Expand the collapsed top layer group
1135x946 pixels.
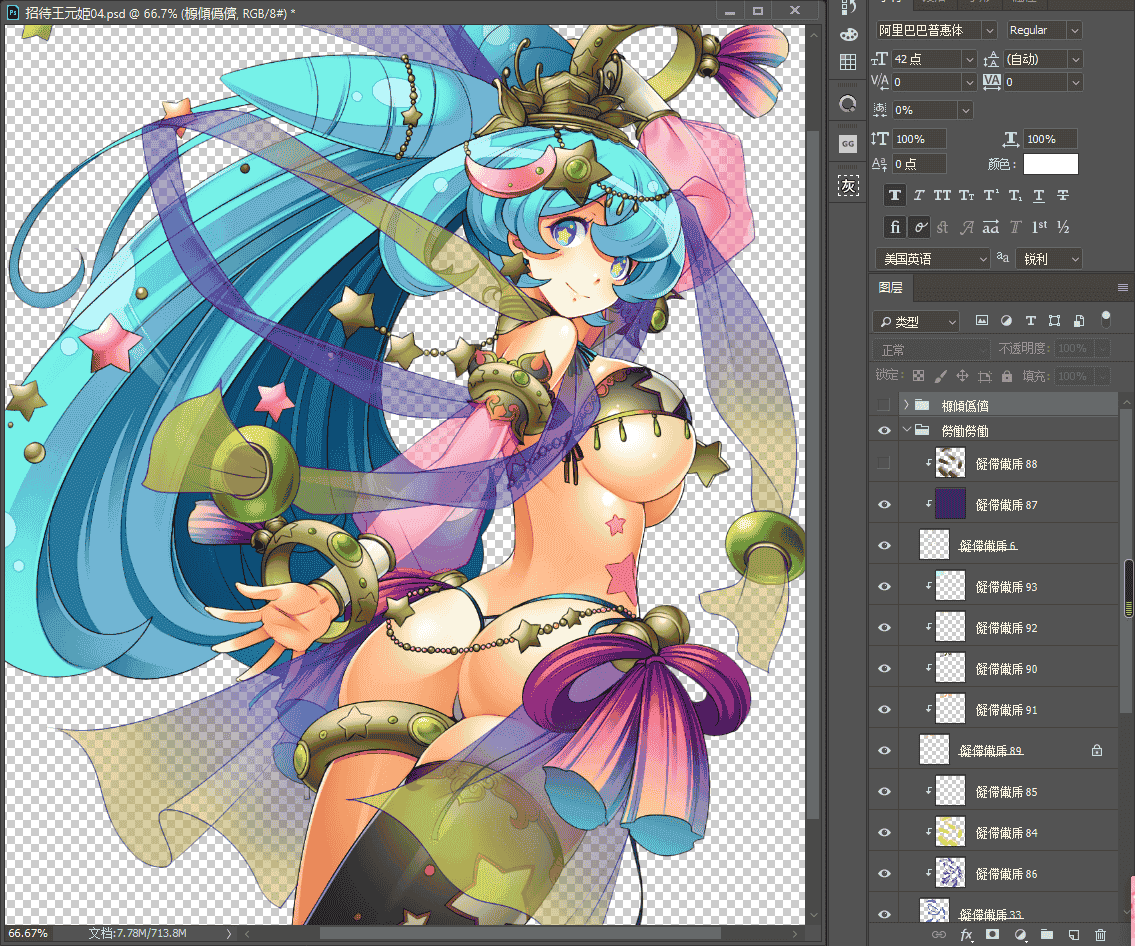(906, 405)
